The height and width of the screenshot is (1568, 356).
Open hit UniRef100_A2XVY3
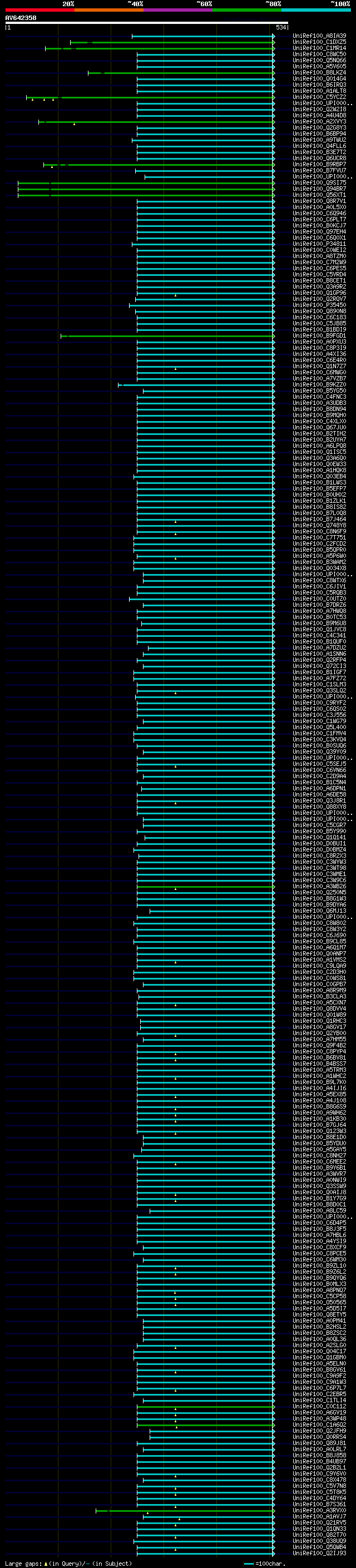pyautogui.click(x=319, y=122)
